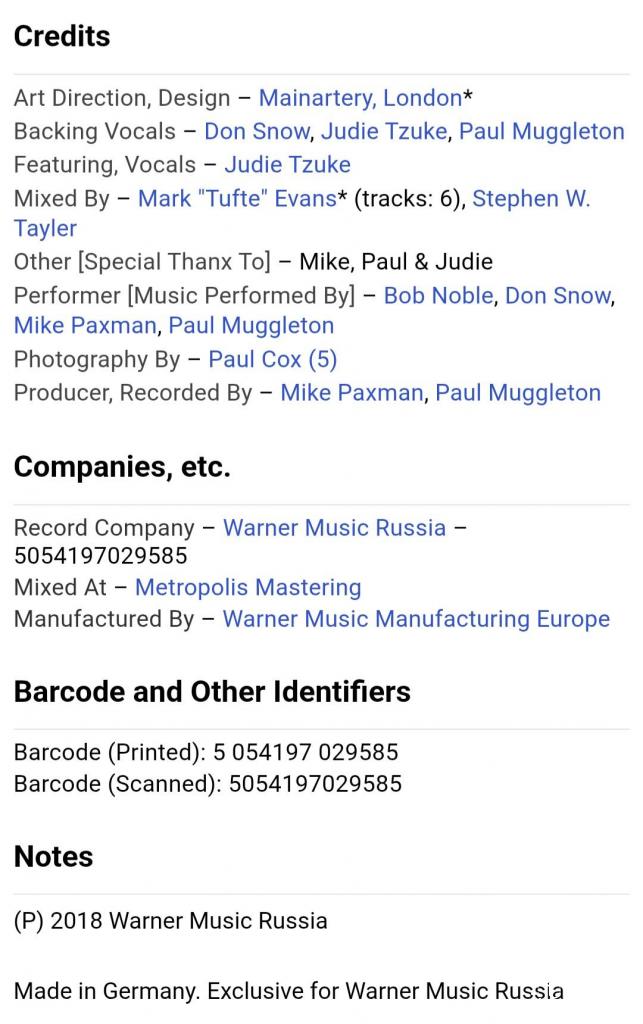Viewport: 643px width, 1024px height.
Task: Select Judie Tzuke under Featuring, Vocals
Action: [x=287, y=164]
